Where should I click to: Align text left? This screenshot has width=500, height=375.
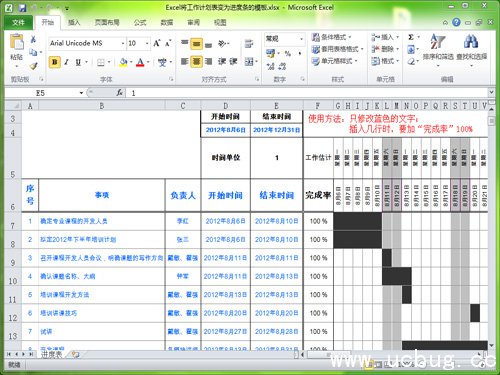[x=184, y=62]
